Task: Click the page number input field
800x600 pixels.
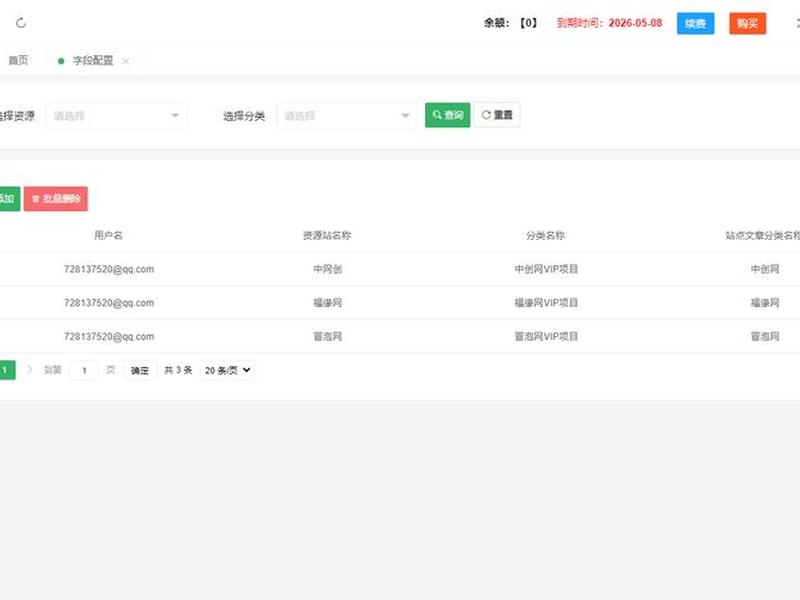Action: [x=84, y=370]
